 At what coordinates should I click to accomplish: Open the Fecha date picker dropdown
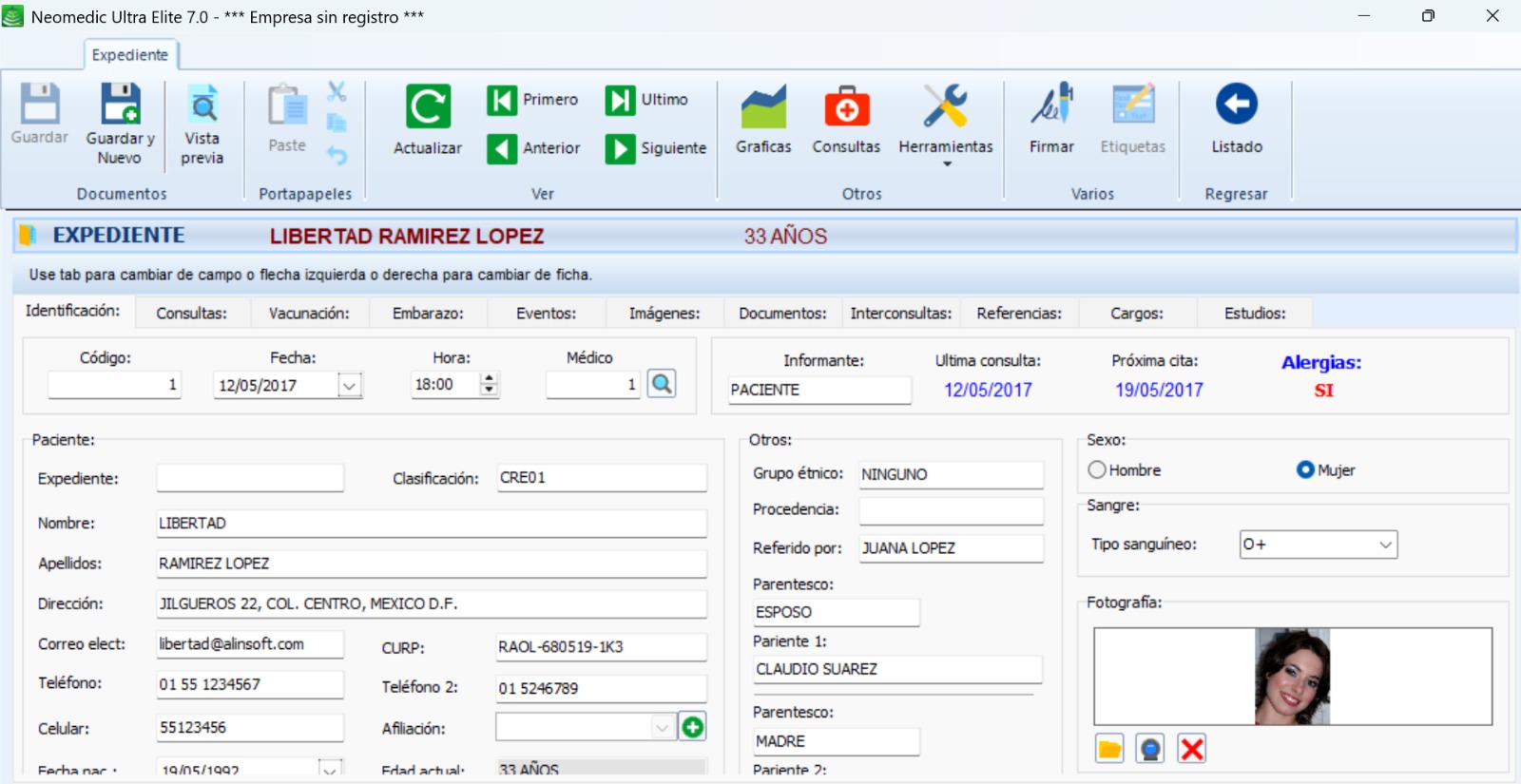pyautogui.click(x=349, y=386)
